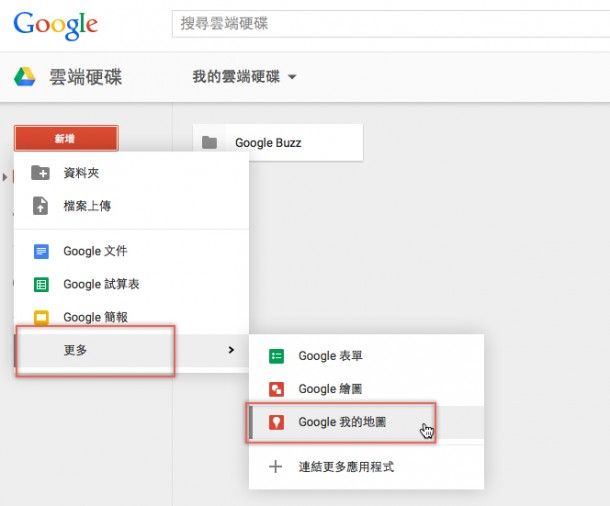
Task: Click the Google My Maps pin icon
Action: pos(277,423)
